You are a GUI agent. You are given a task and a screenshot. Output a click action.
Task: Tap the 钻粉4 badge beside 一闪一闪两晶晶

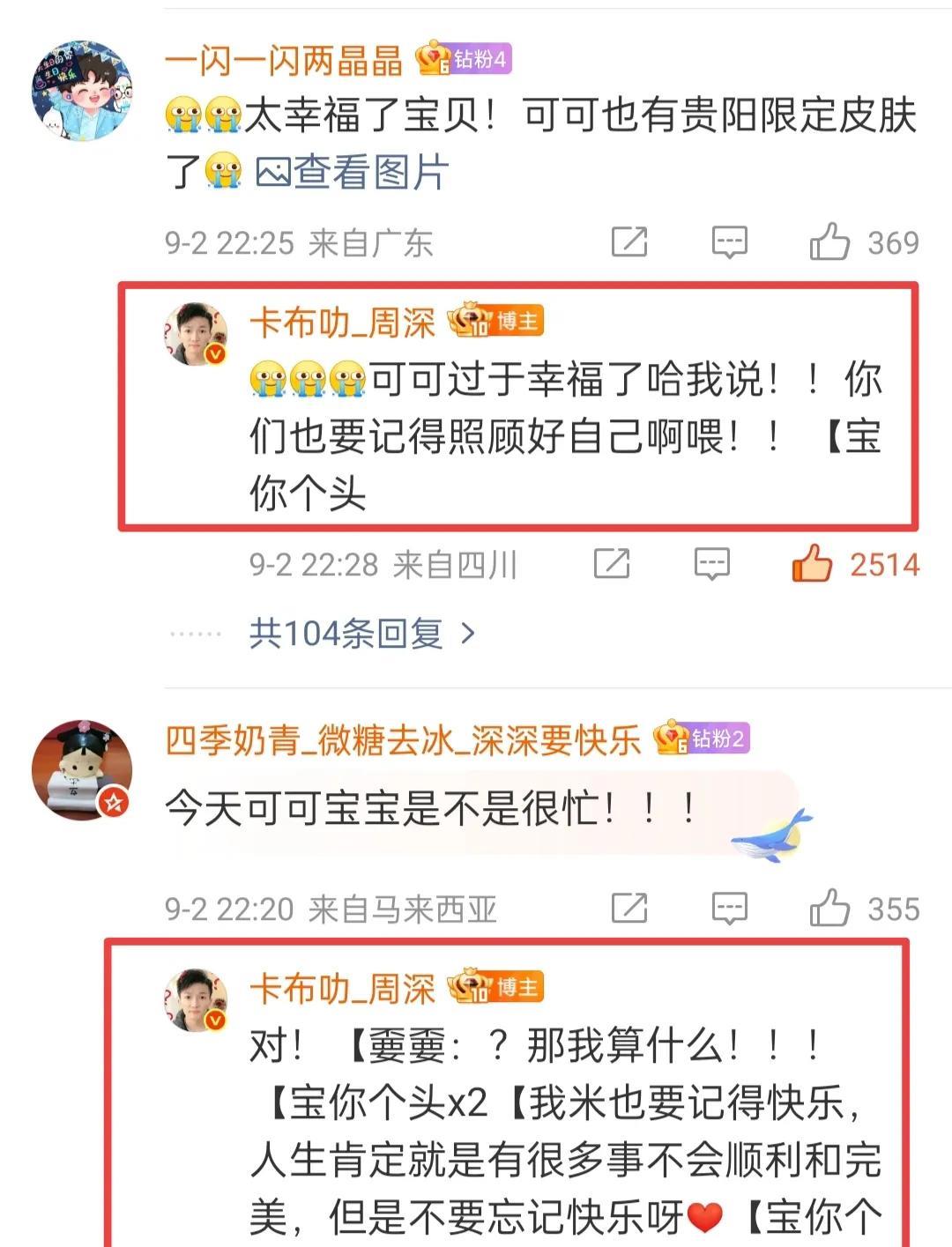point(463,59)
